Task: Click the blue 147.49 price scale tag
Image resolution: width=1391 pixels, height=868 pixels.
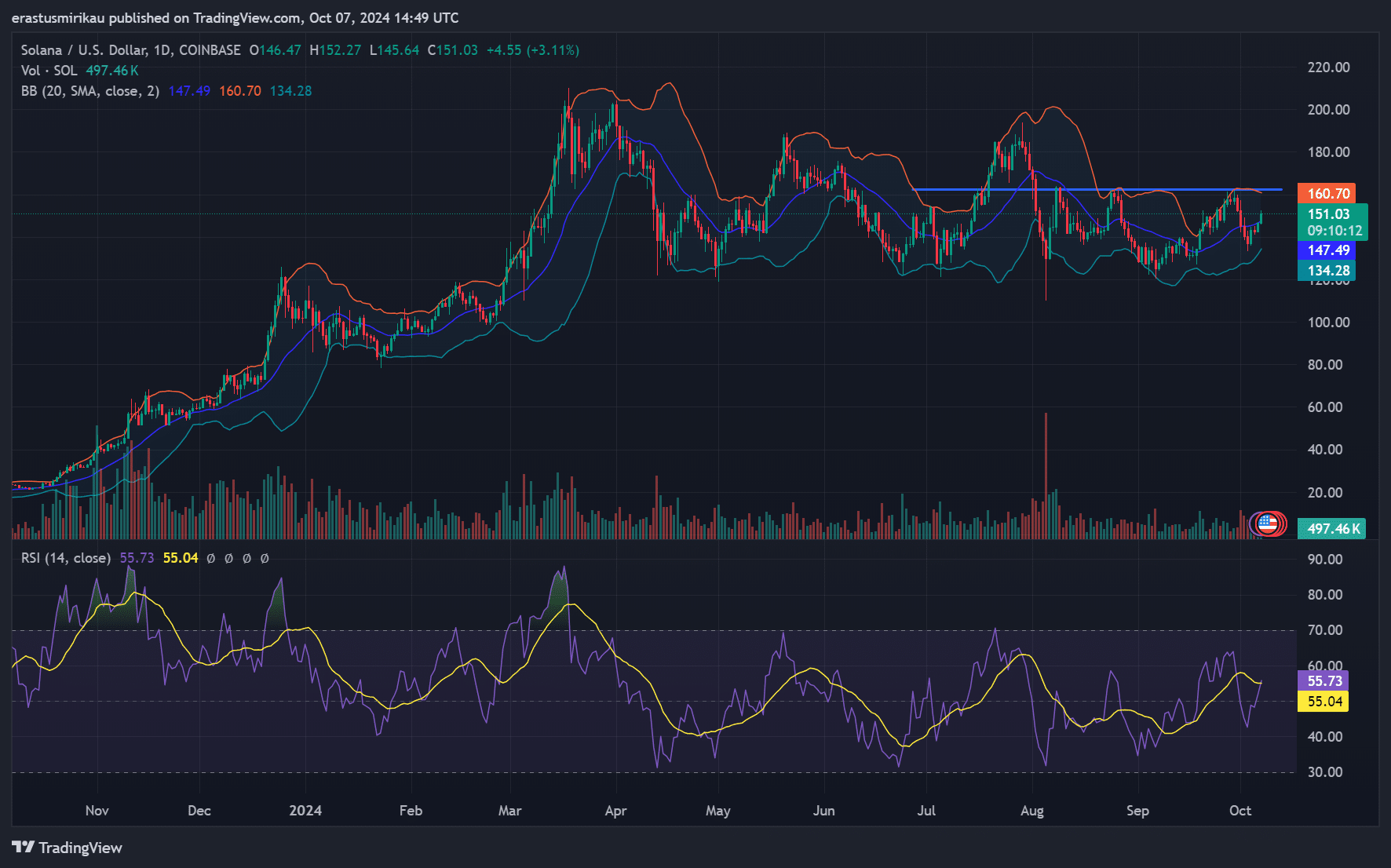Action: [x=1327, y=250]
